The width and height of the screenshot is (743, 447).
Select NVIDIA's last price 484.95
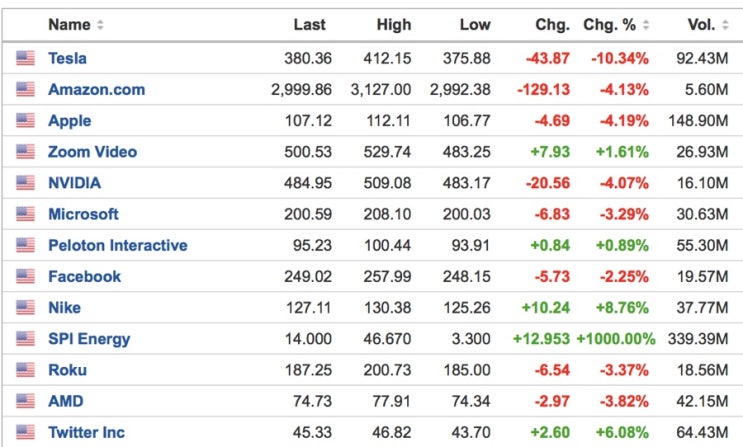[x=308, y=183]
